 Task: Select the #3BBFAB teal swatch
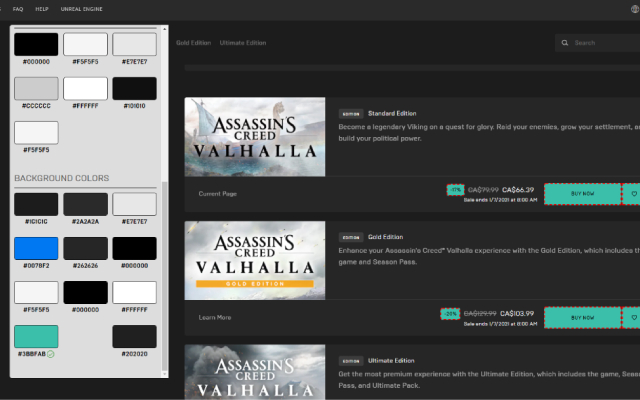click(x=36, y=336)
